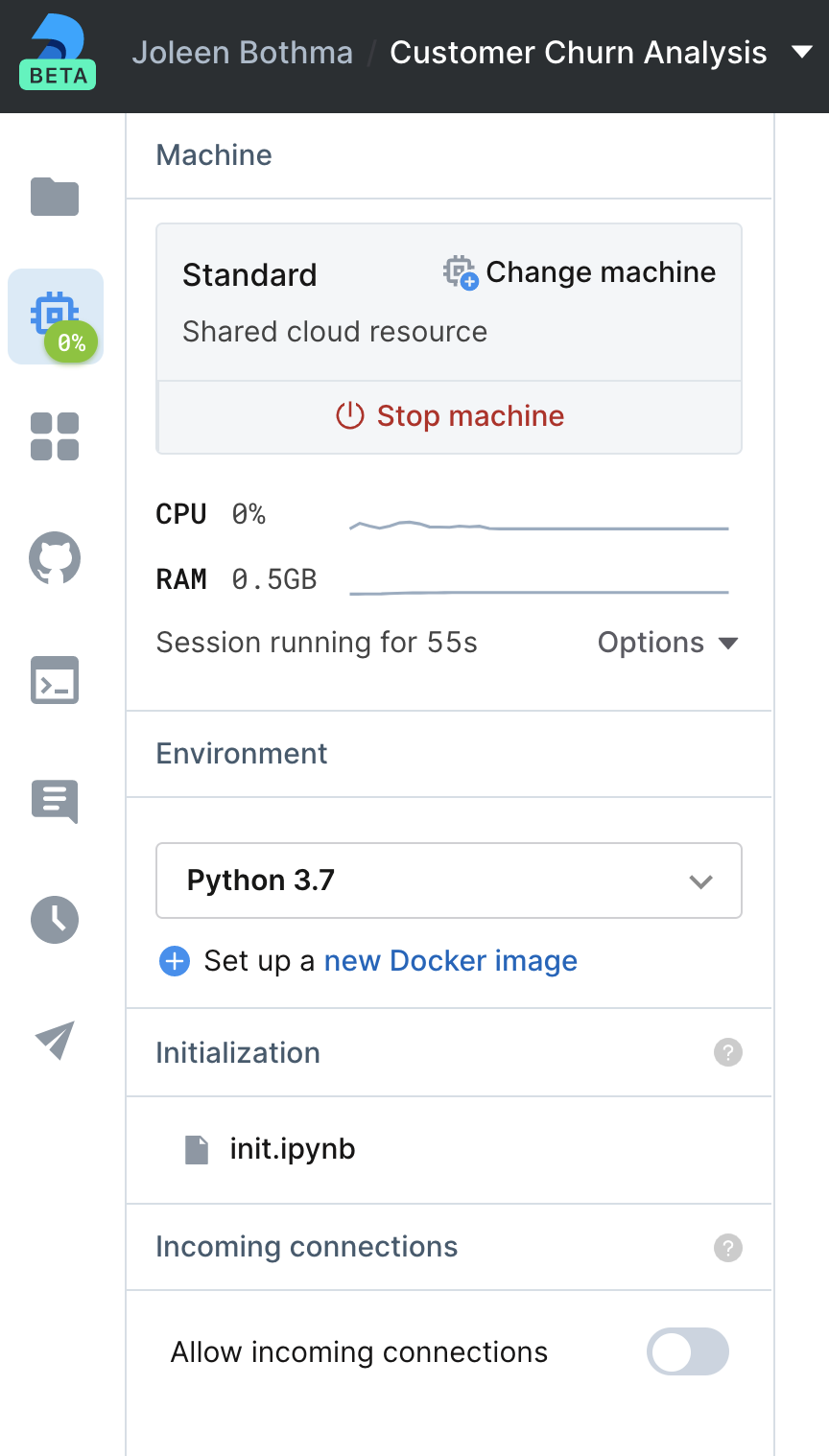Click the Initialization help question mark
The height and width of the screenshot is (1456, 829).
coord(728,1052)
